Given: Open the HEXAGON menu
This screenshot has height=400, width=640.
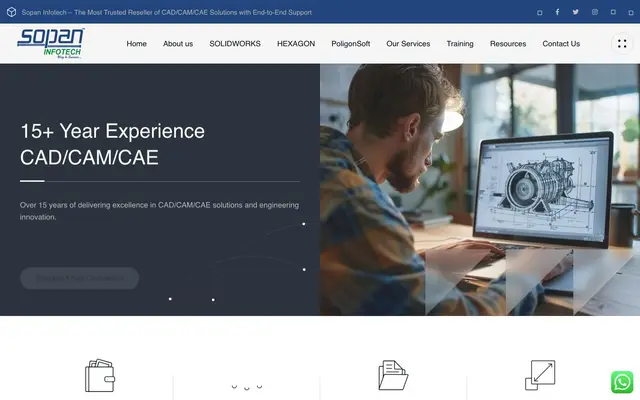Looking at the screenshot, I should pos(296,44).
